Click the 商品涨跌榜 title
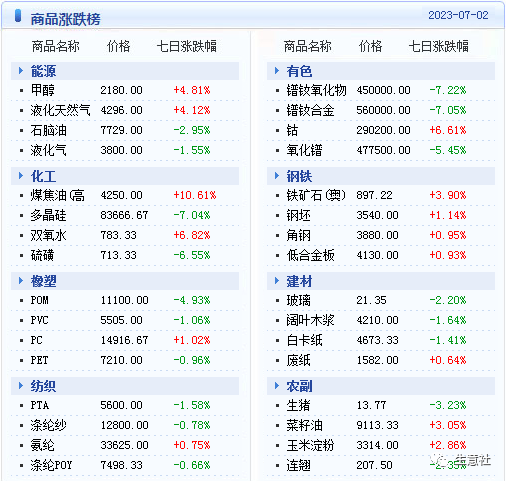This screenshot has width=506, height=481. coord(65,19)
